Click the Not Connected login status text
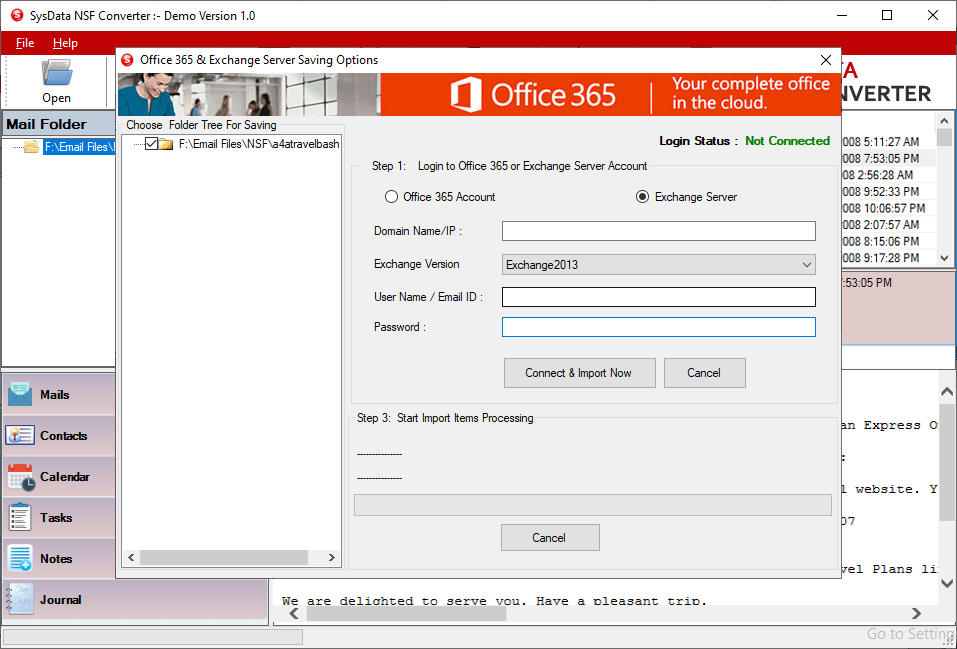Viewport: 957px width, 649px height. [787, 141]
